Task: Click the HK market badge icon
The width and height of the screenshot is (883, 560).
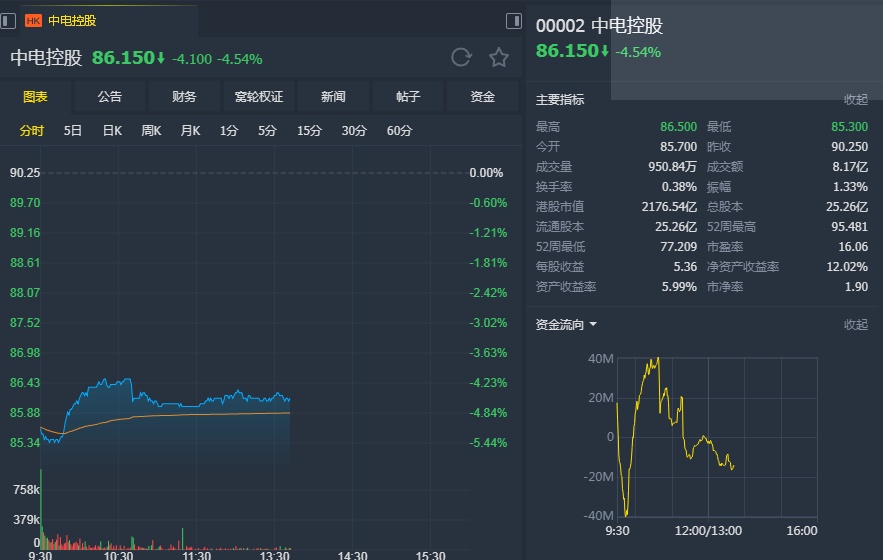Action: coord(33,21)
